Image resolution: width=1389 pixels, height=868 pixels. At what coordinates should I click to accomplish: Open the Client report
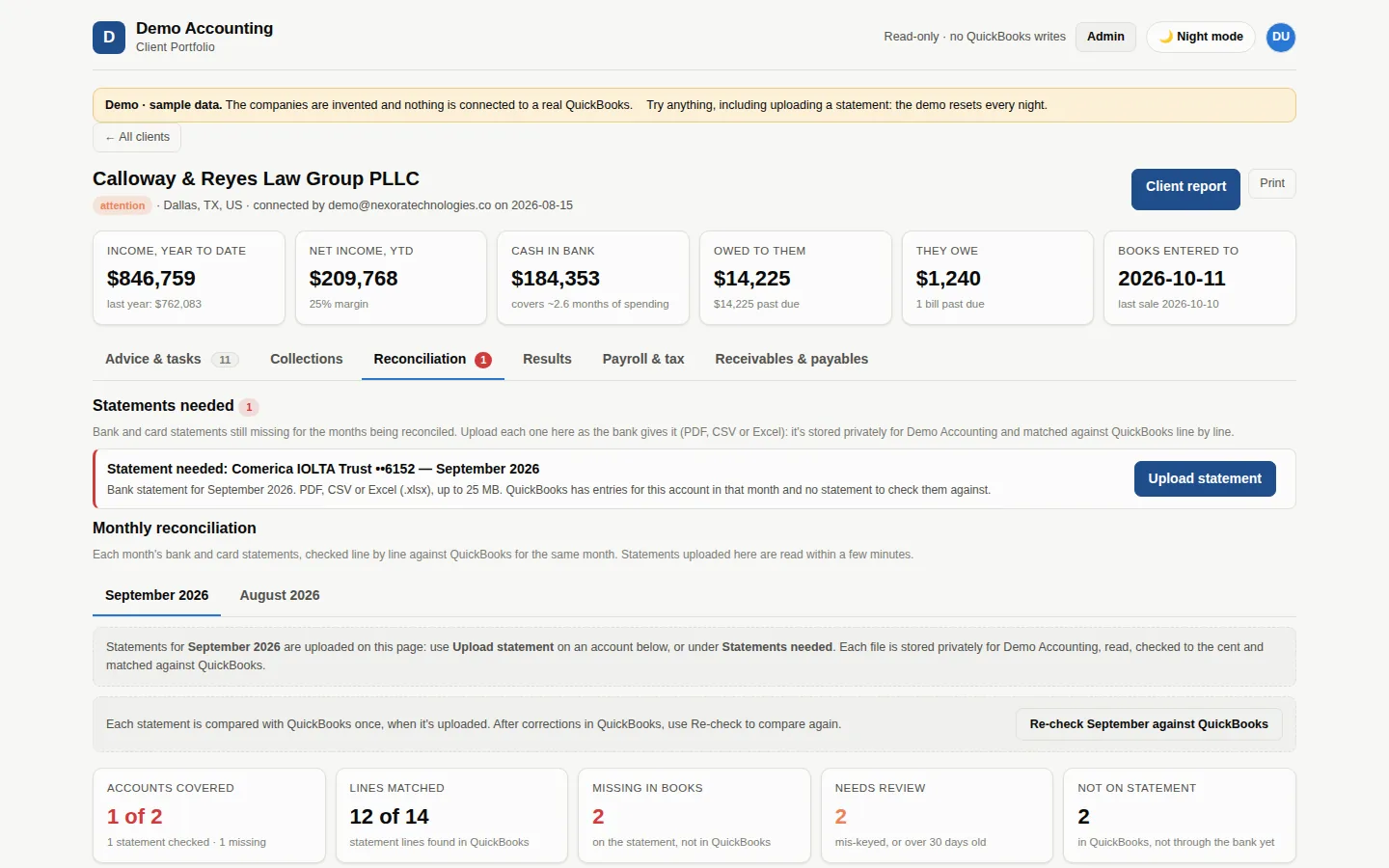pyautogui.click(x=1185, y=189)
